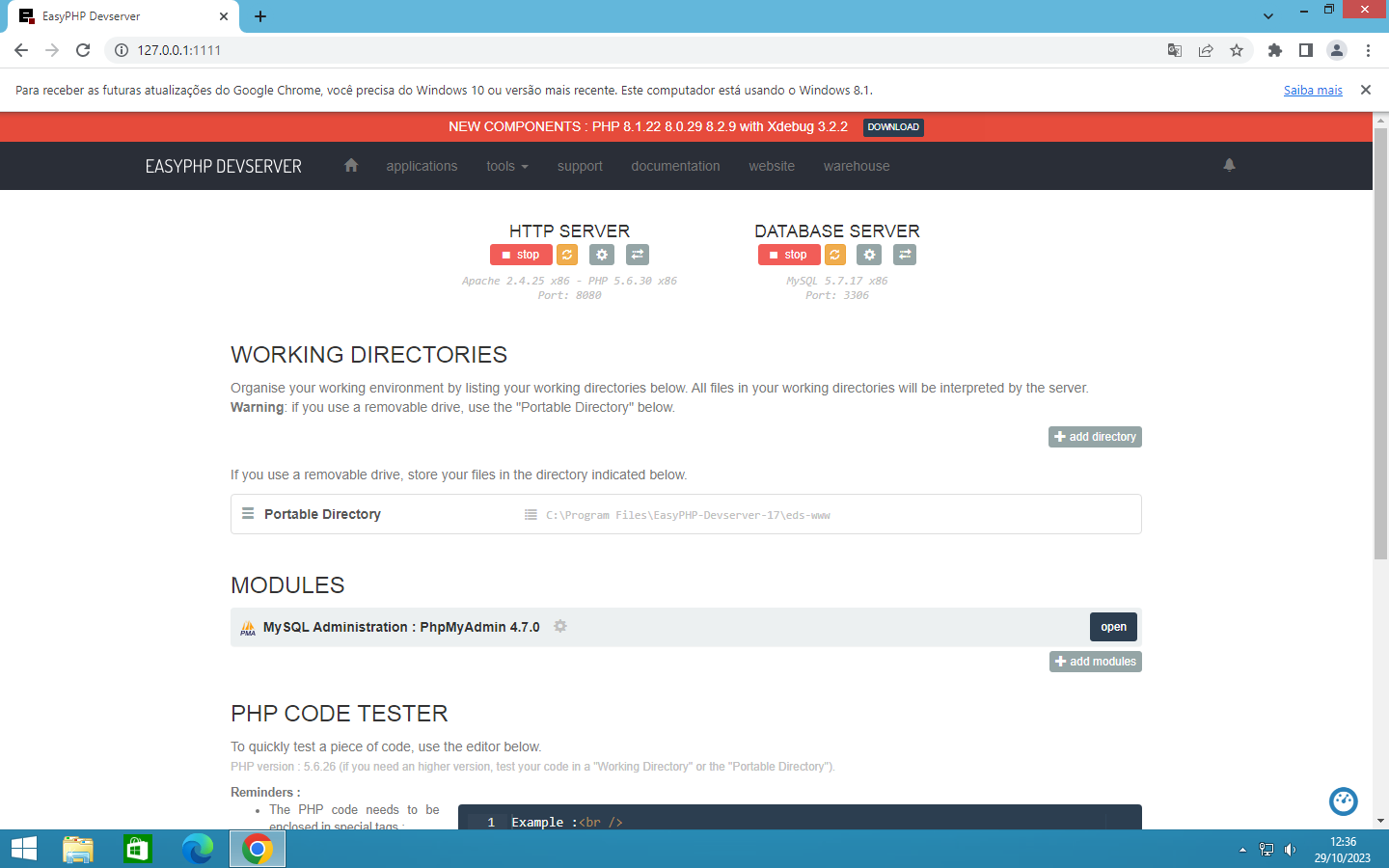Viewport: 1389px width, 868px height.
Task: Click the PhpMyAdmin PMA logo icon
Action: 248,628
